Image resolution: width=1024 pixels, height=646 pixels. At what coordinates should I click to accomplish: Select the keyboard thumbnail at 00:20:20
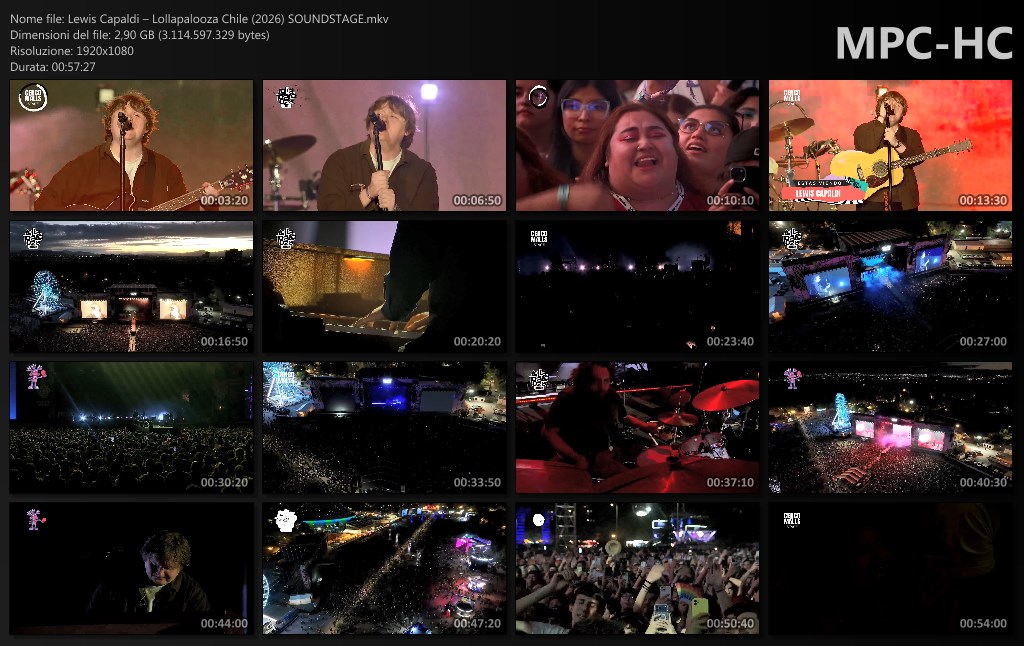click(384, 286)
